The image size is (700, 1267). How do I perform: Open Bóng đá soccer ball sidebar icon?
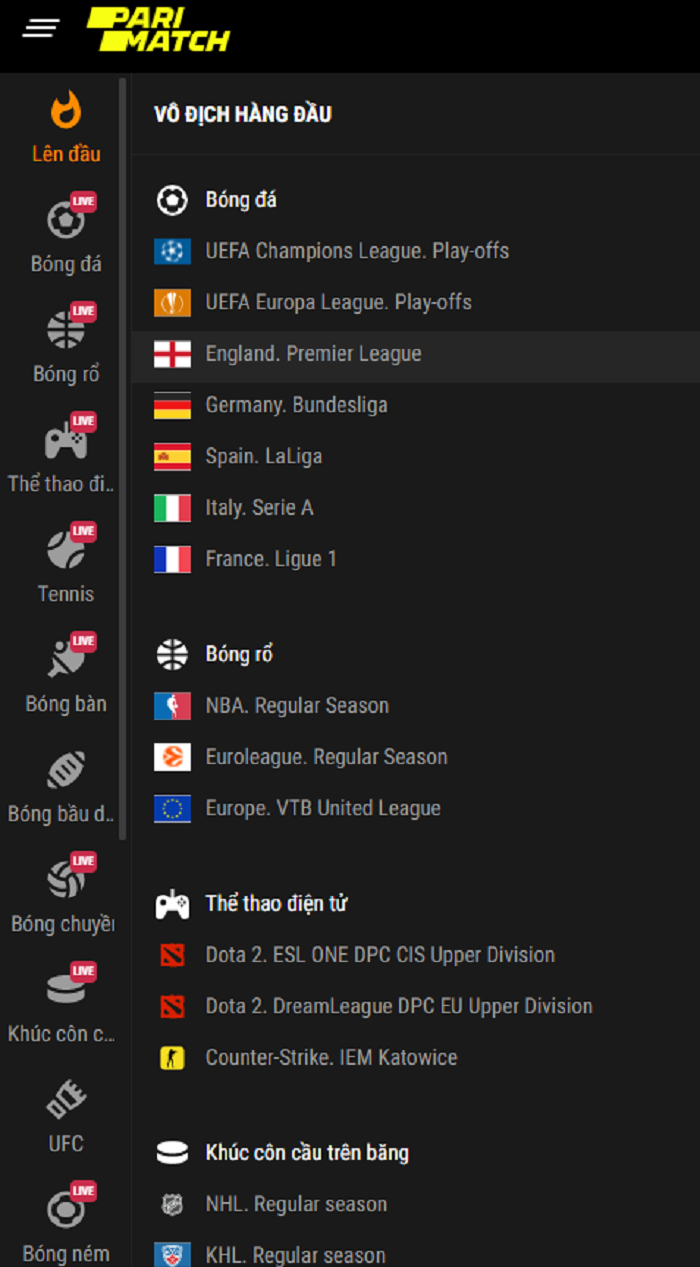click(66, 220)
